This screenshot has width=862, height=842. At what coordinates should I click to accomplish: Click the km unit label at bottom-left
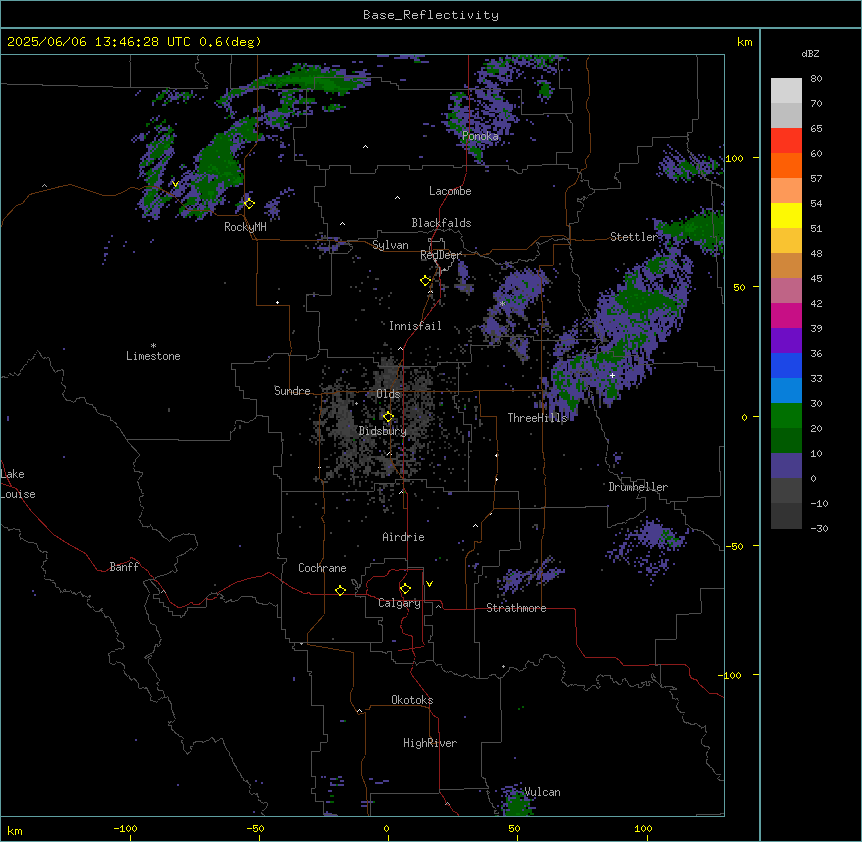[15, 831]
